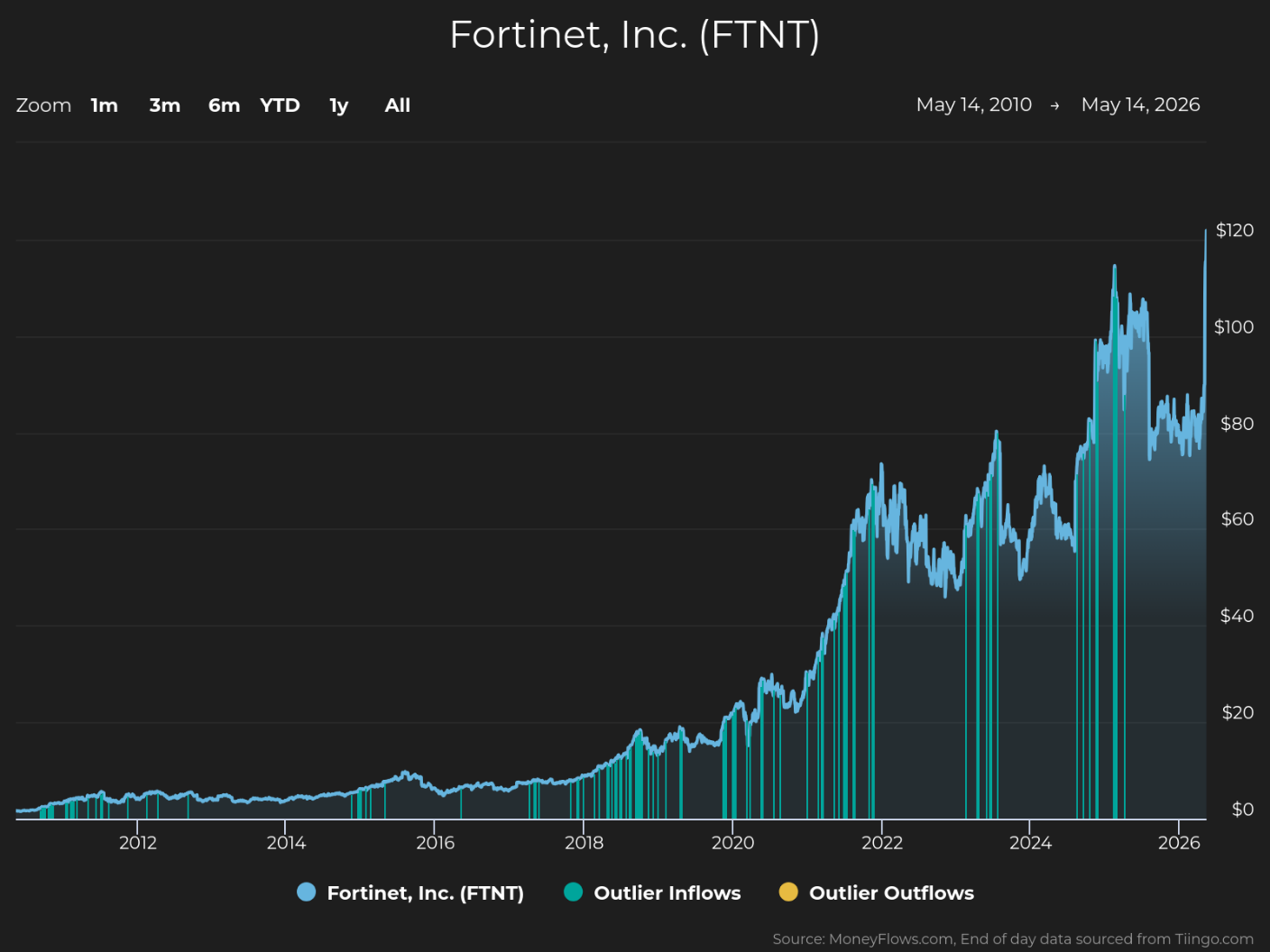Click the arrow between the dates
This screenshot has width=1270, height=952.
[x=1055, y=105]
